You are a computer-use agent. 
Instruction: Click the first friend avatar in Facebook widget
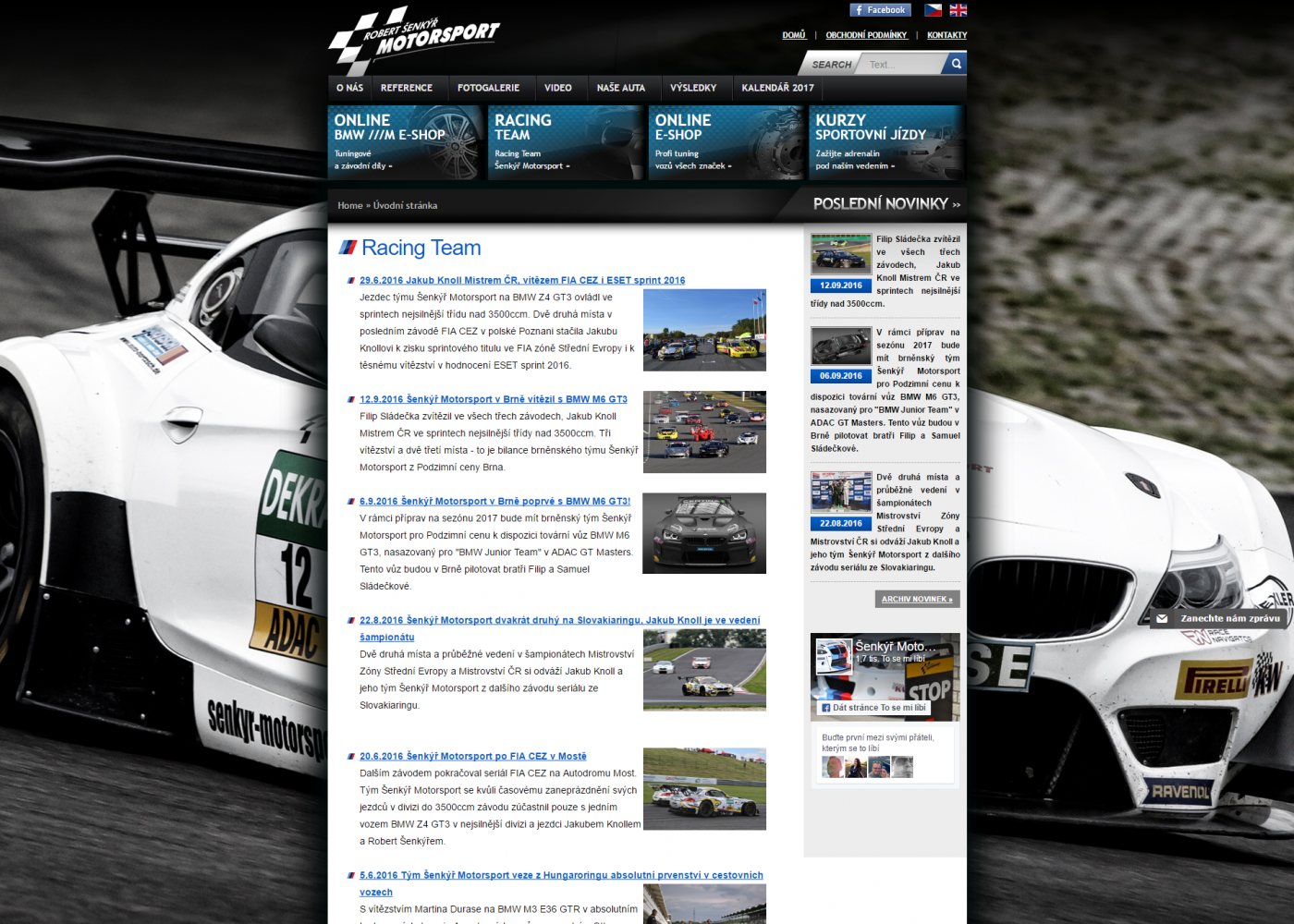(x=833, y=767)
